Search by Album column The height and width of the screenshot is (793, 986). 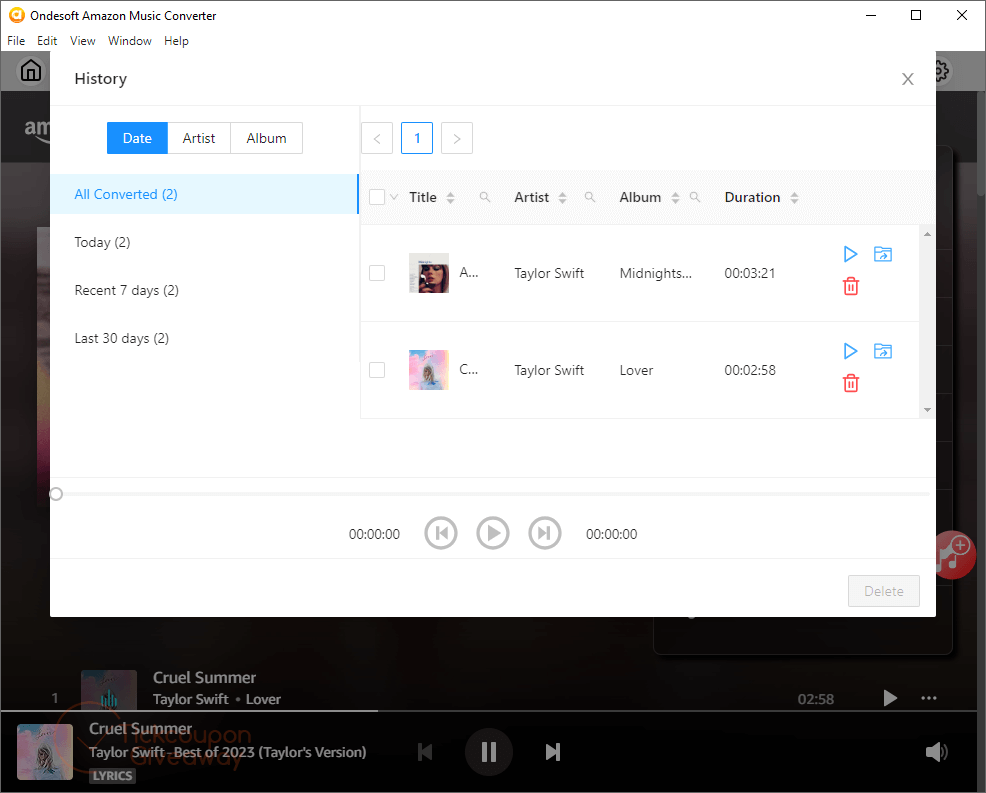pyautogui.click(x=695, y=197)
